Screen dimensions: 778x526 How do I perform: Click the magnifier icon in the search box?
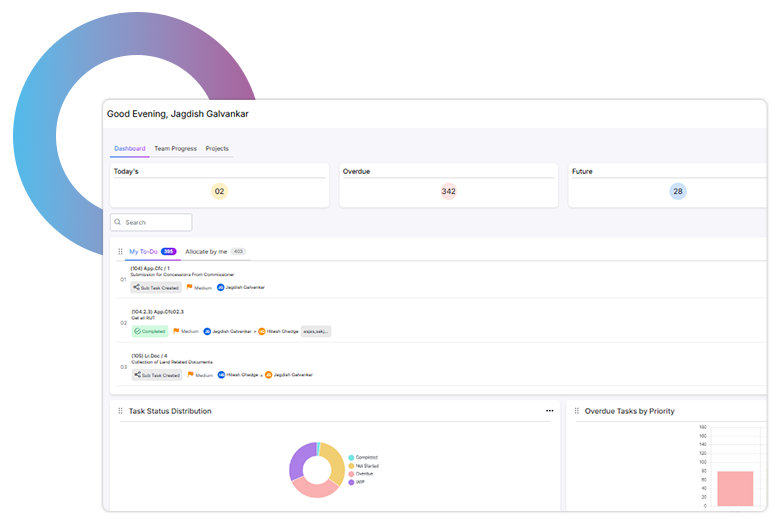[x=119, y=222]
